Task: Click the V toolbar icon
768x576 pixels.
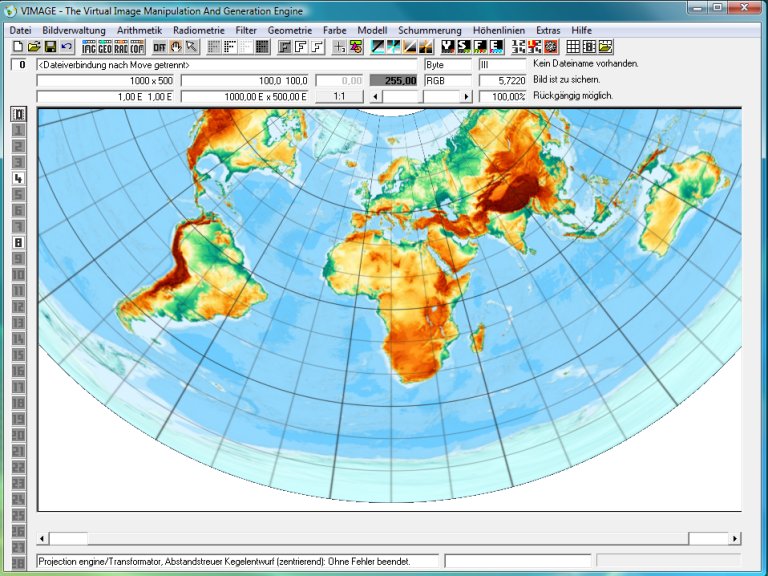Action: click(448, 47)
